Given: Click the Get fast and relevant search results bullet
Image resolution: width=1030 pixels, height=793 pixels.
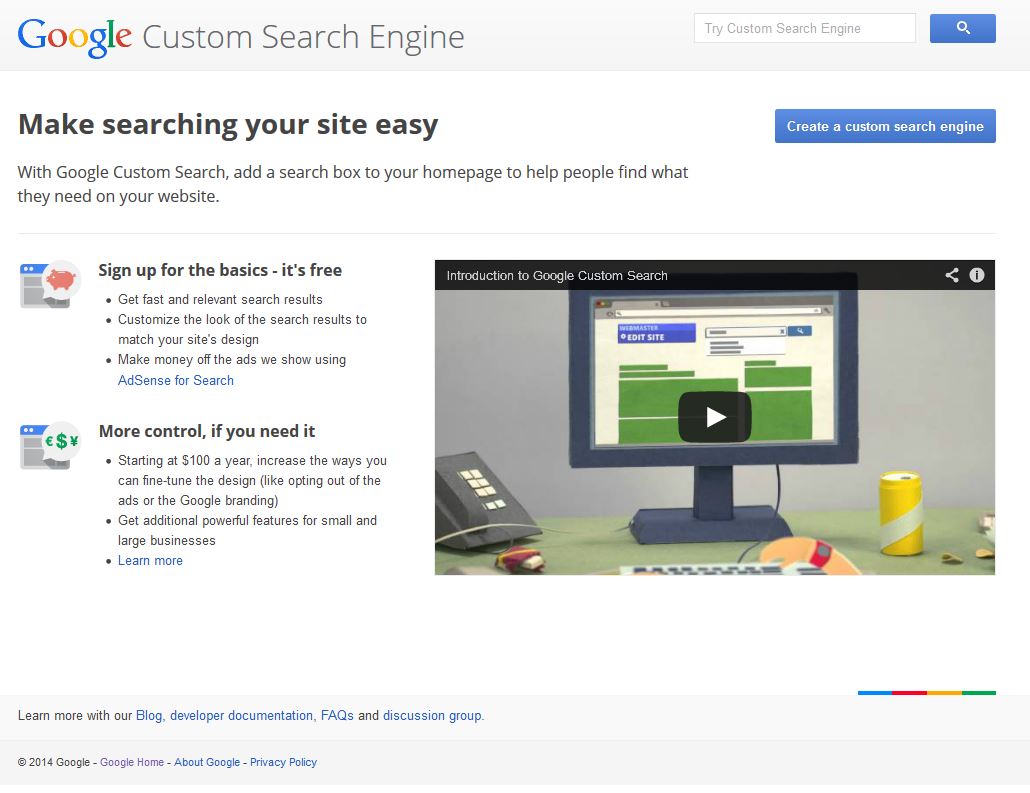Looking at the screenshot, I should pyautogui.click(x=220, y=300).
